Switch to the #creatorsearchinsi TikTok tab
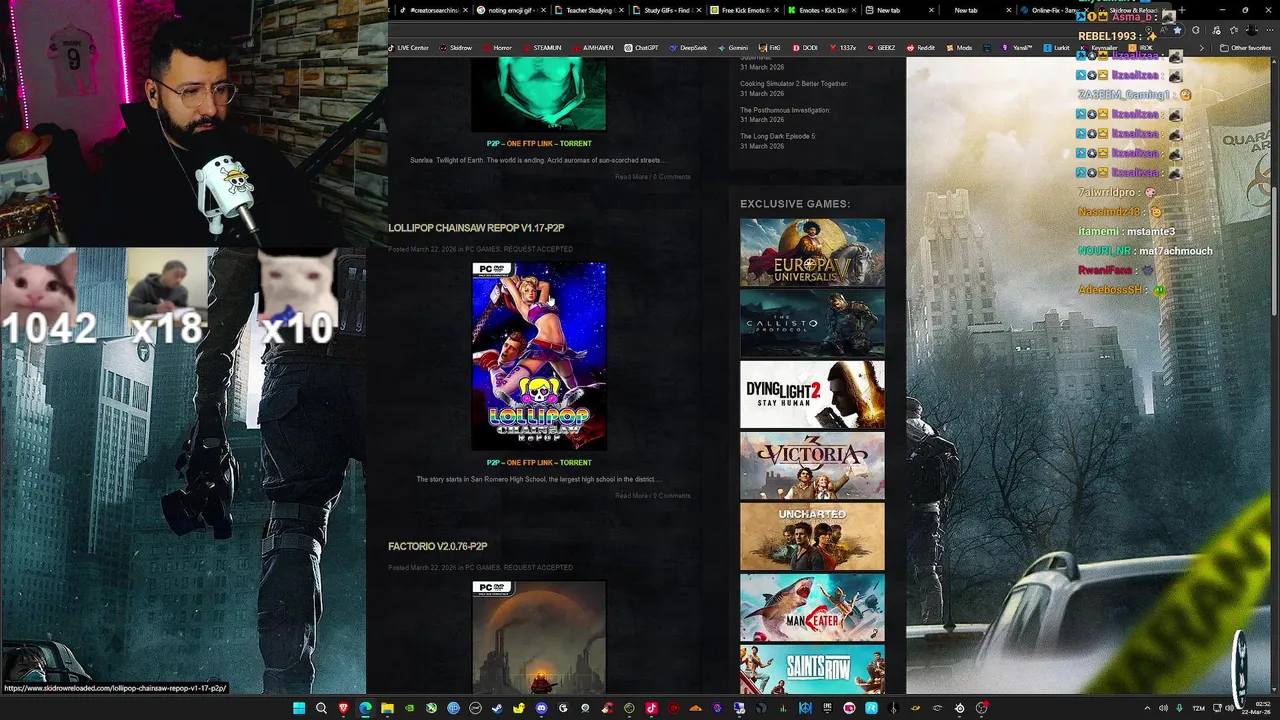This screenshot has height=720, width=1280. pyautogui.click(x=431, y=10)
